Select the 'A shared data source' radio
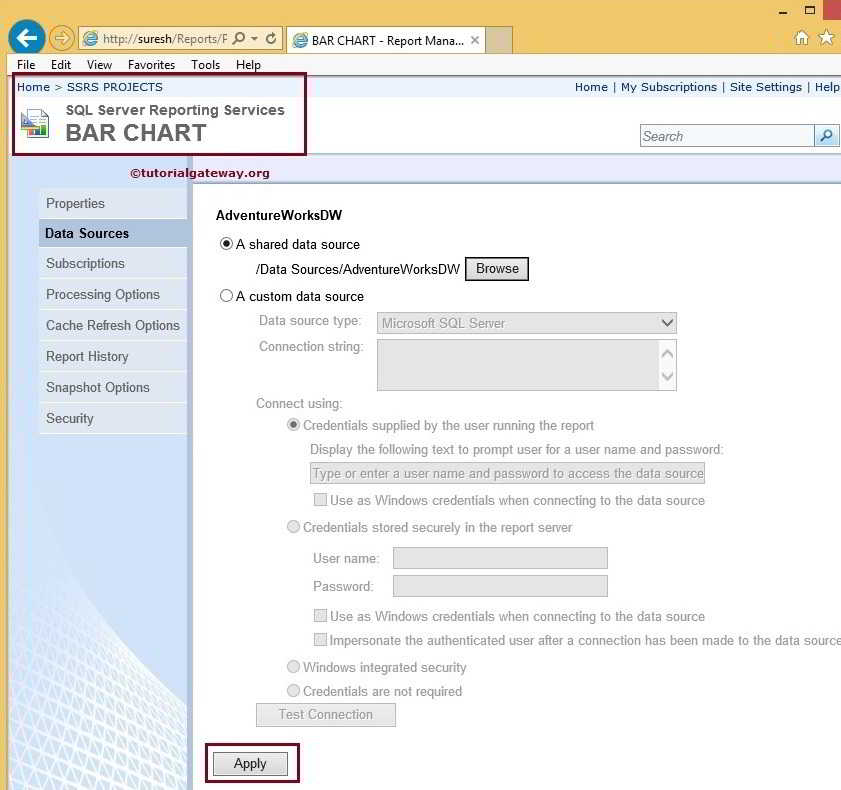 tap(226, 244)
